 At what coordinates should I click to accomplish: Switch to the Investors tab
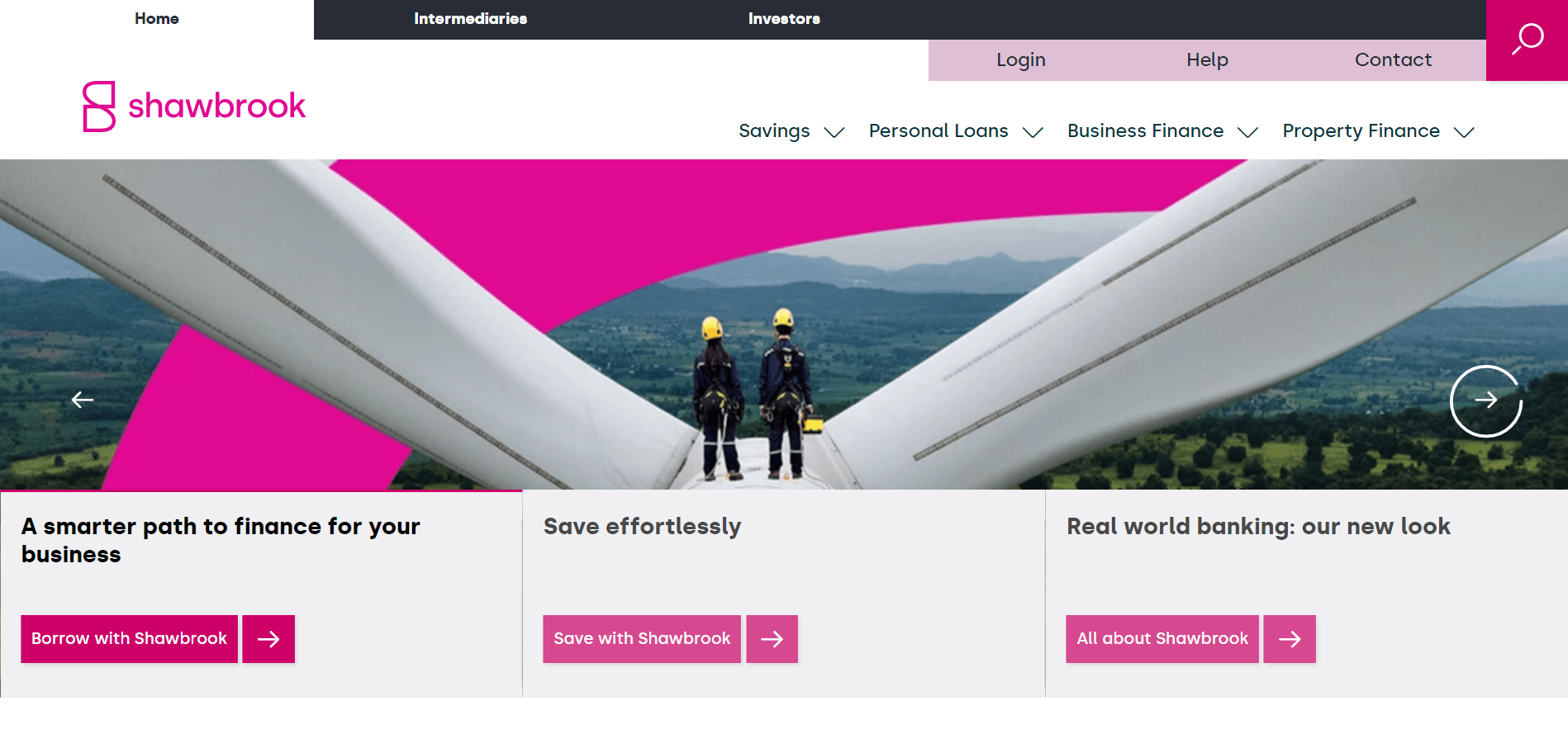(784, 19)
